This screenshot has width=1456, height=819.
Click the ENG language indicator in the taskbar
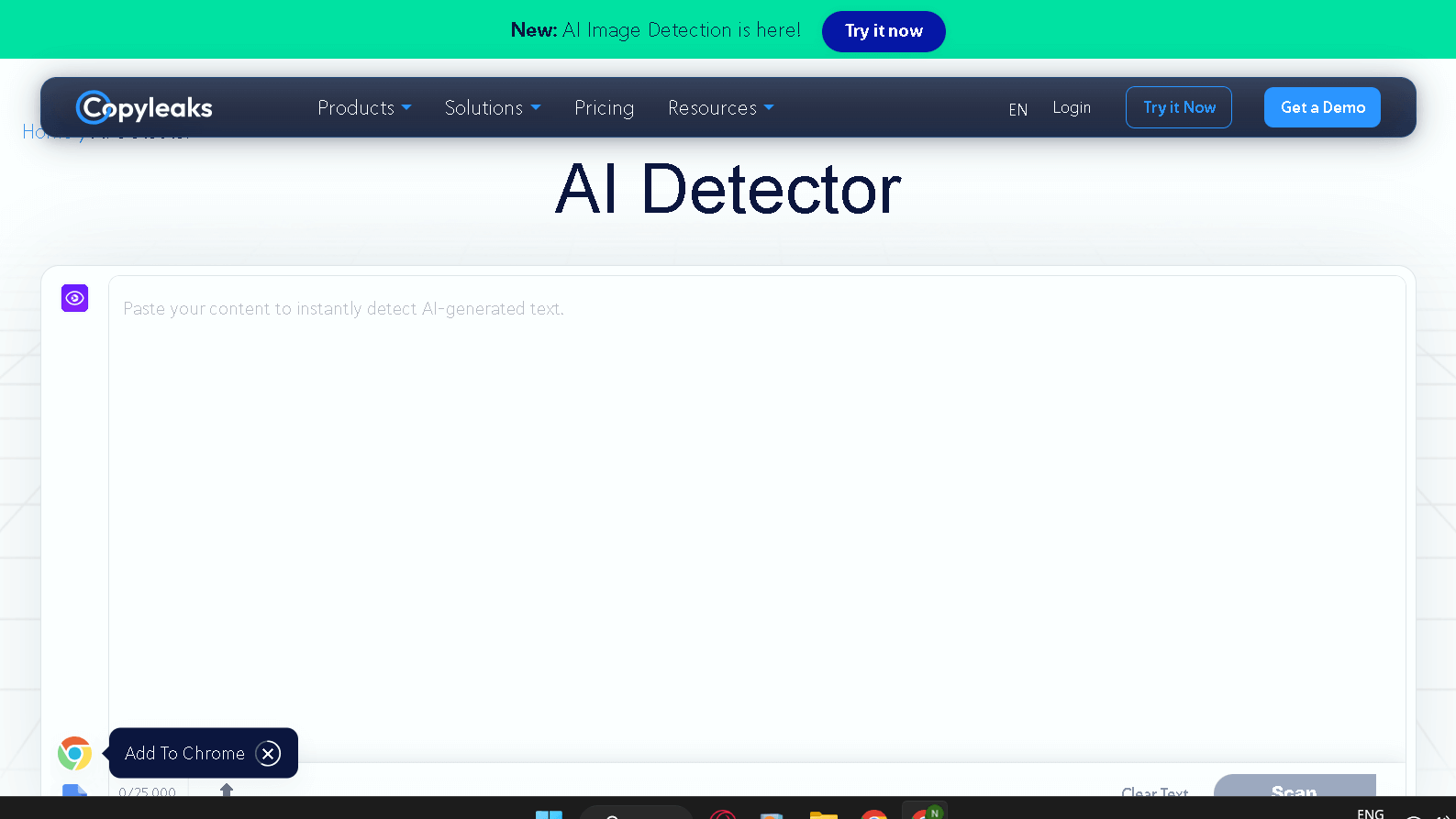pos(1371,813)
